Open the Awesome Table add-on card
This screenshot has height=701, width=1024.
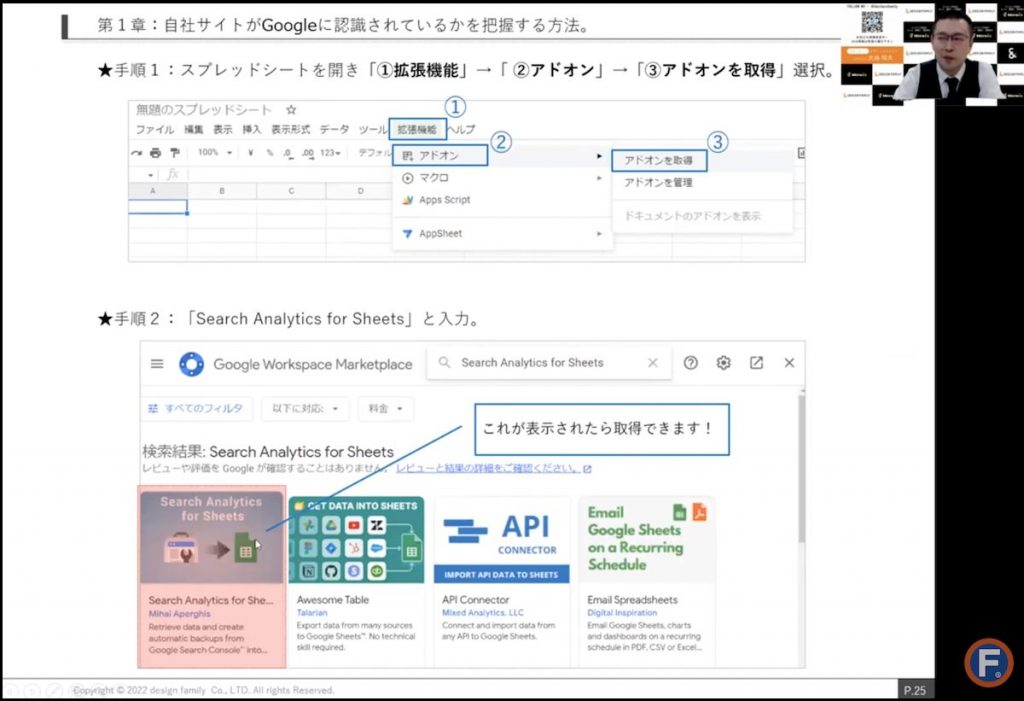point(356,581)
